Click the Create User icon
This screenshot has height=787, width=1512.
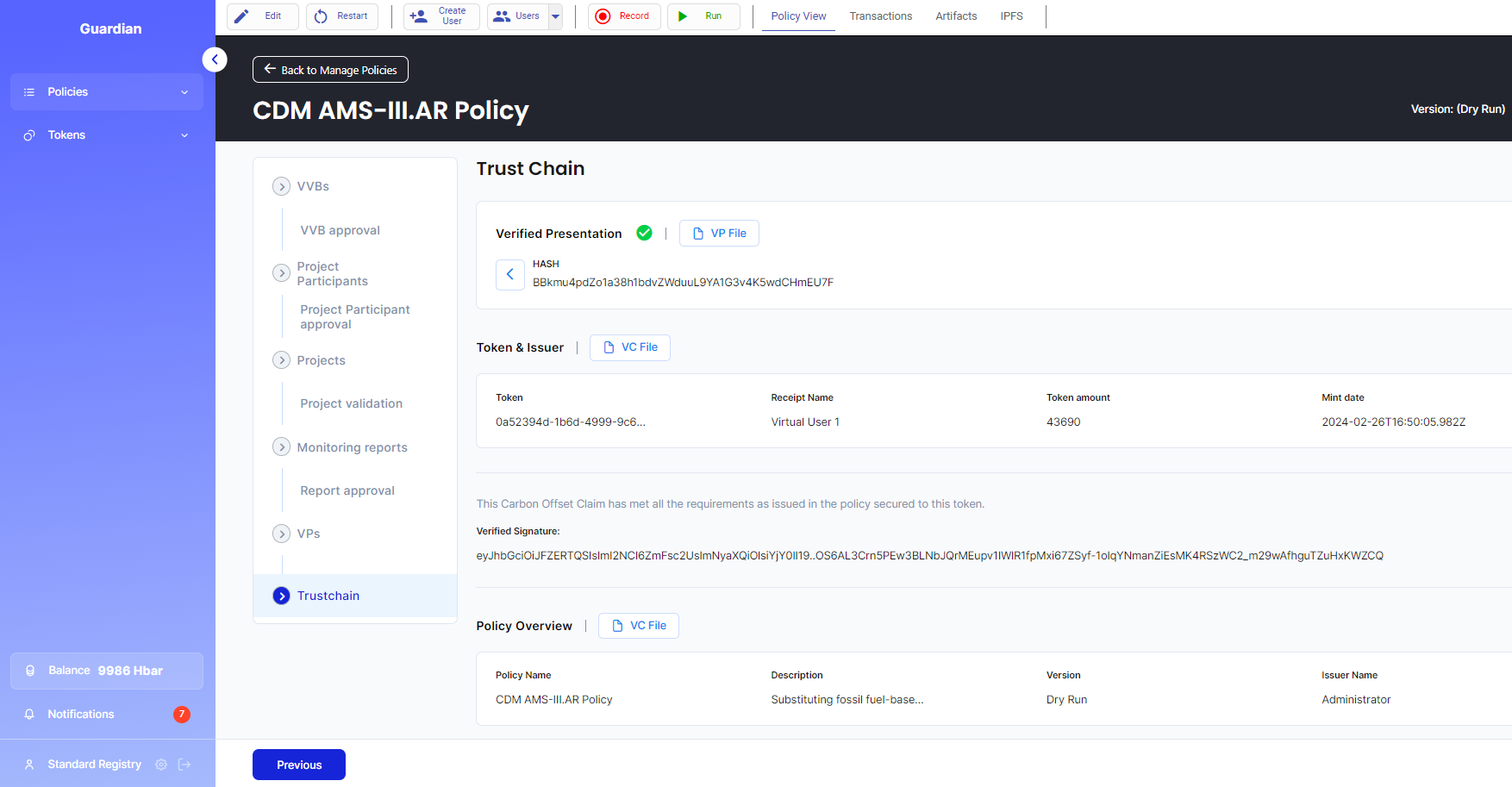419,16
